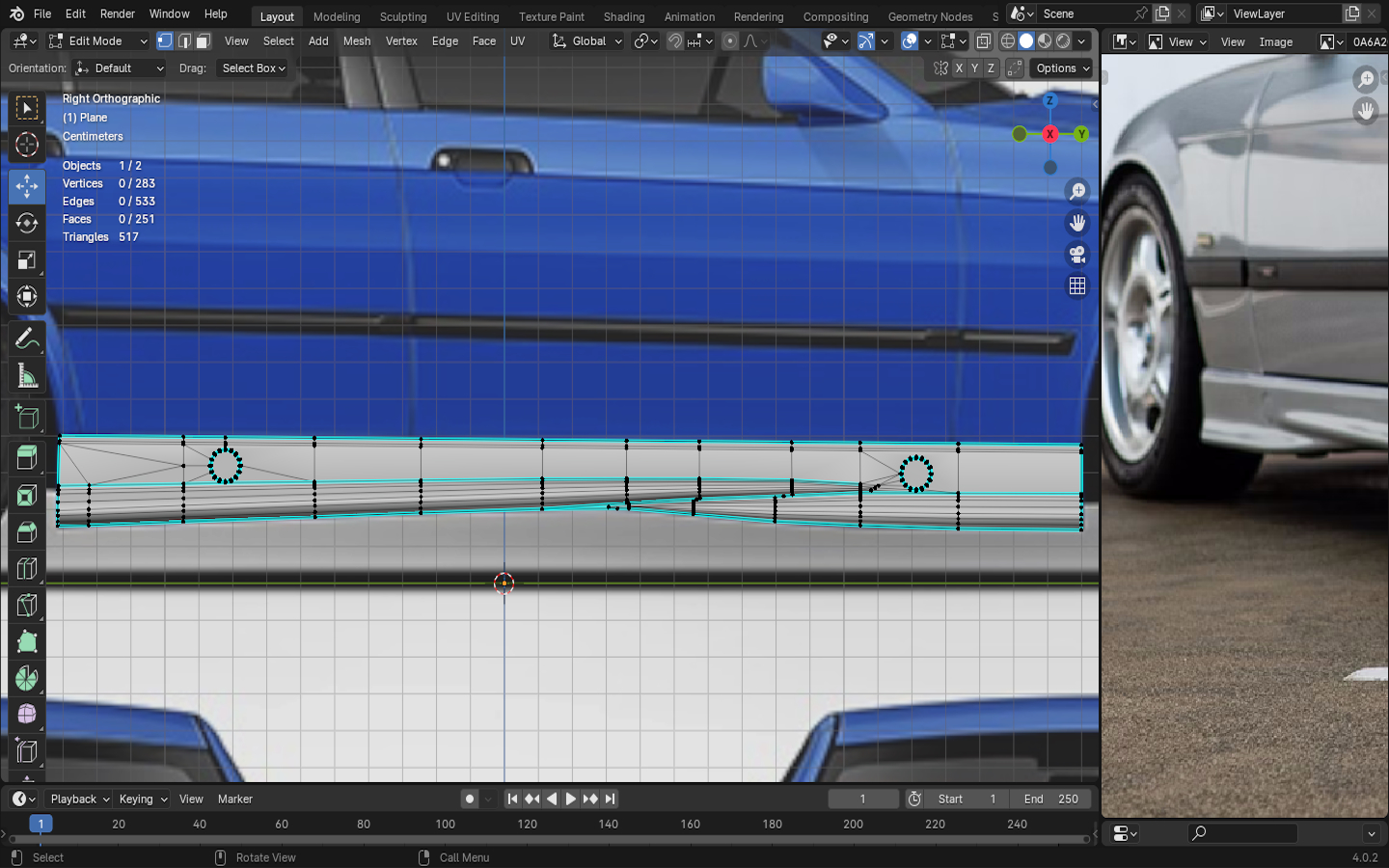
Task: Activate the Cursor tool
Action: click(x=27, y=146)
